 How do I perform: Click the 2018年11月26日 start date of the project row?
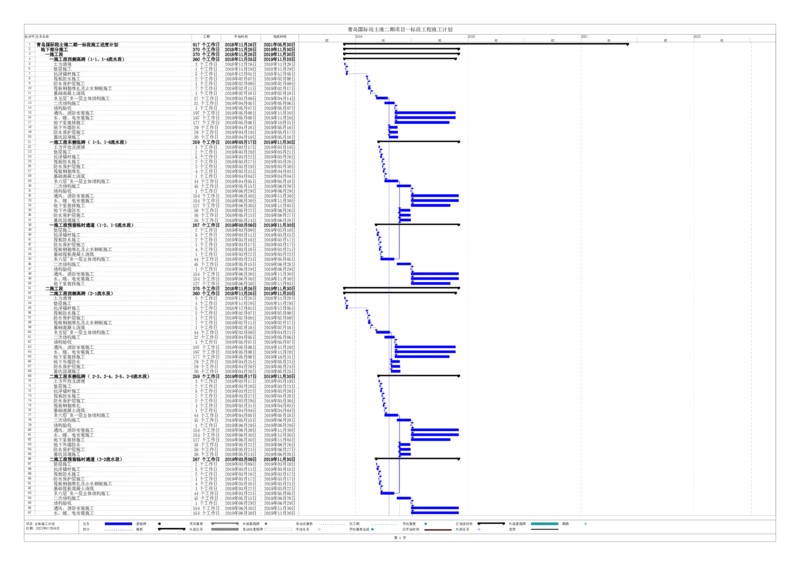[x=242, y=45]
